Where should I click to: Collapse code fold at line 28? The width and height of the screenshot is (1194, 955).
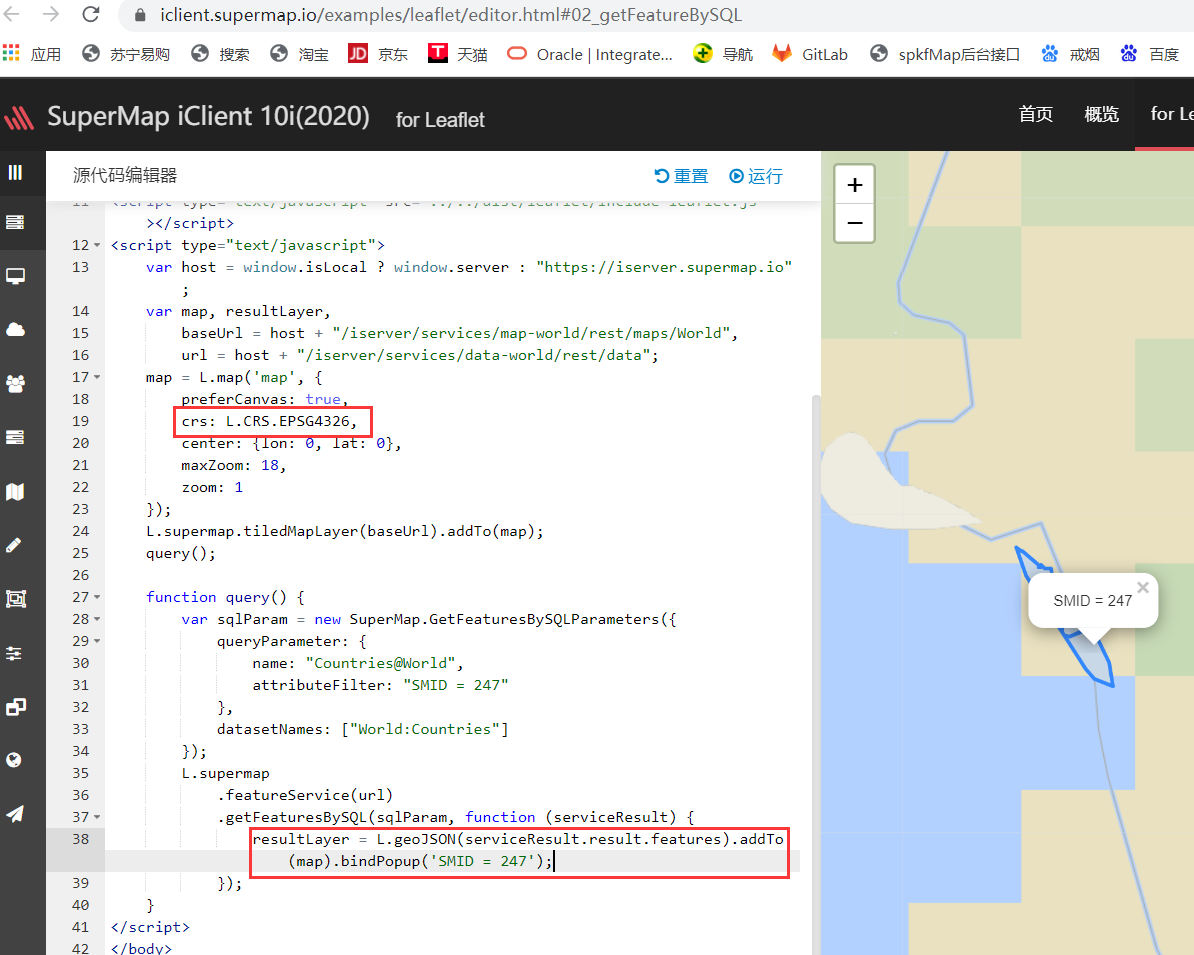[x=97, y=619]
